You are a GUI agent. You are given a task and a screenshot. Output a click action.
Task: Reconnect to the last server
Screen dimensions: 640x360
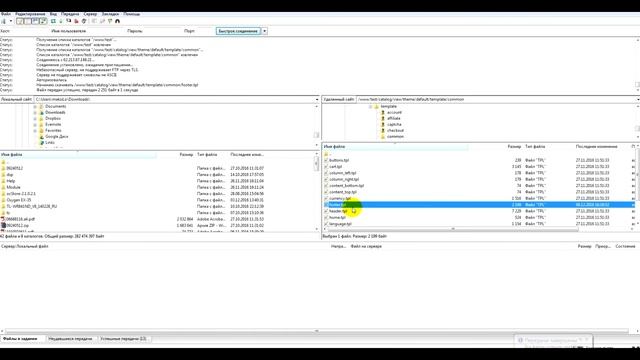tap(84, 21)
